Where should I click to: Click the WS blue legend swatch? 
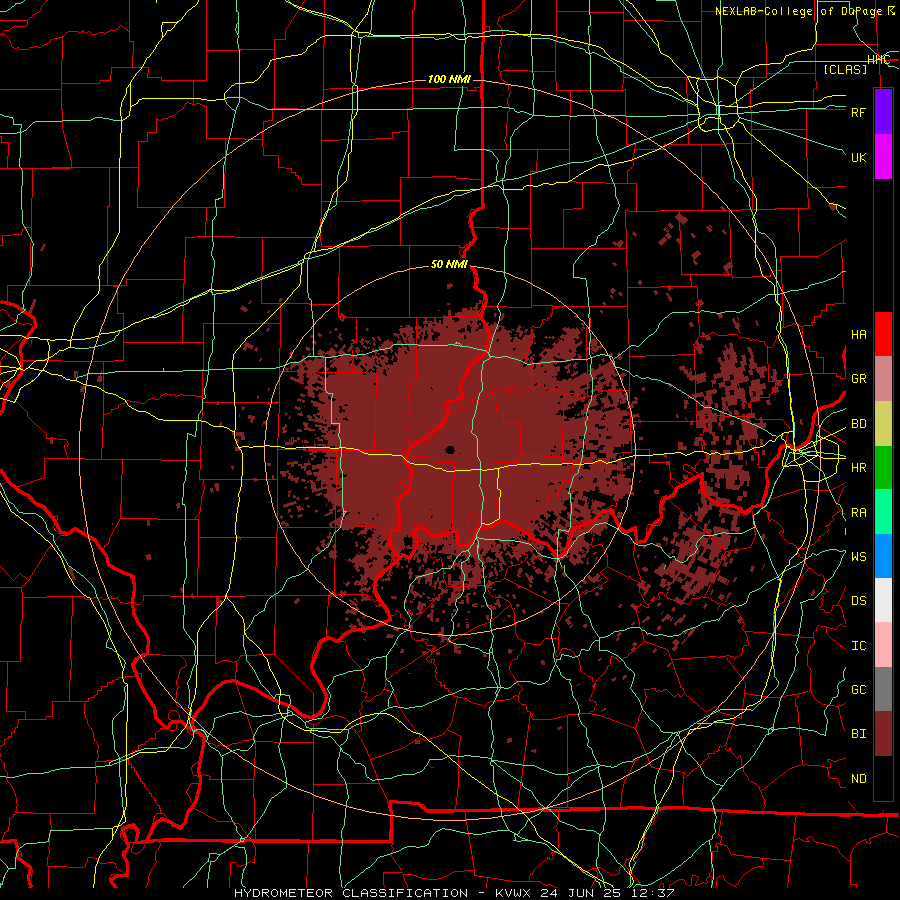(883, 556)
